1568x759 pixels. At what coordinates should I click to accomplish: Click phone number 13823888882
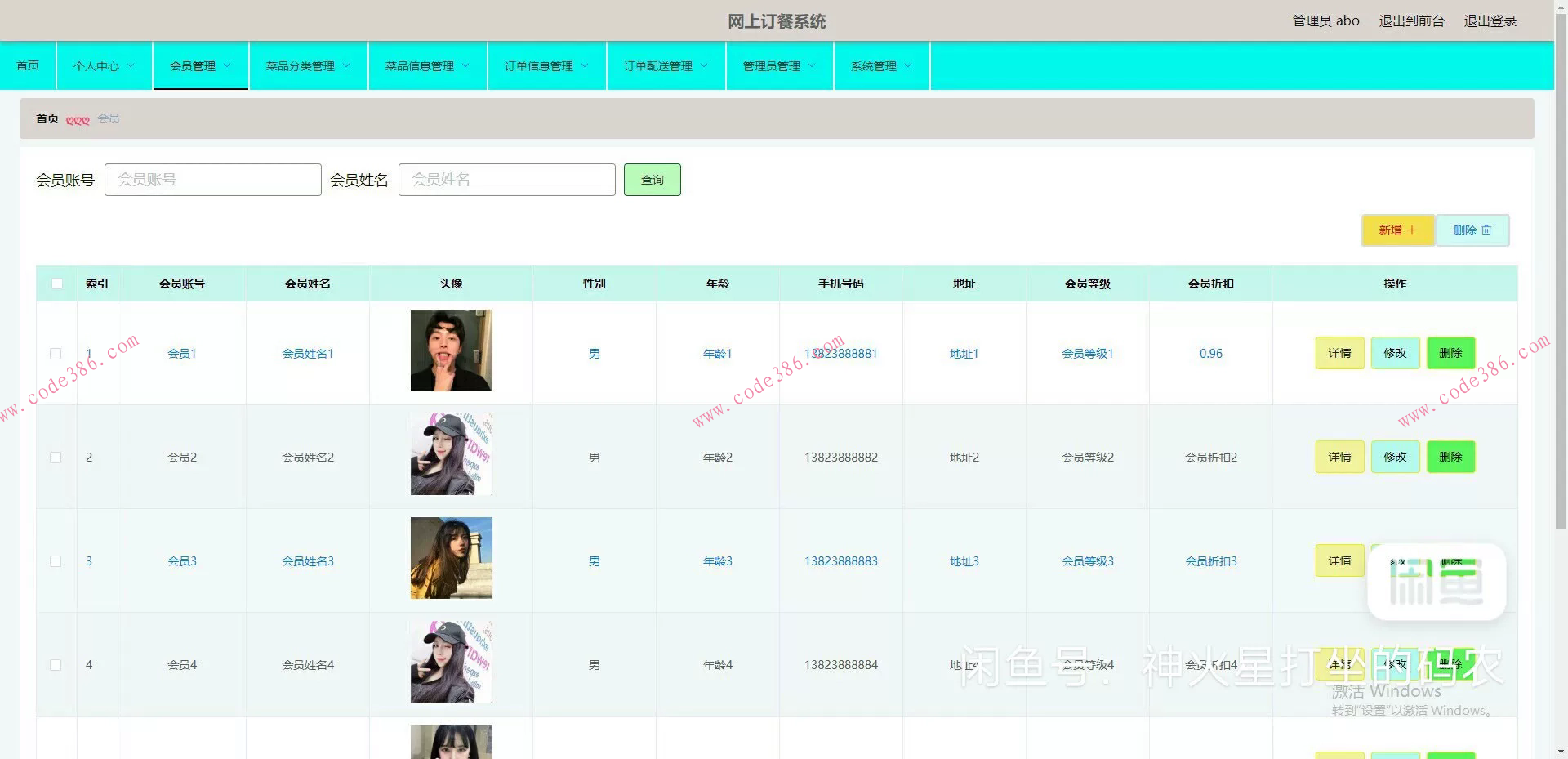point(841,458)
